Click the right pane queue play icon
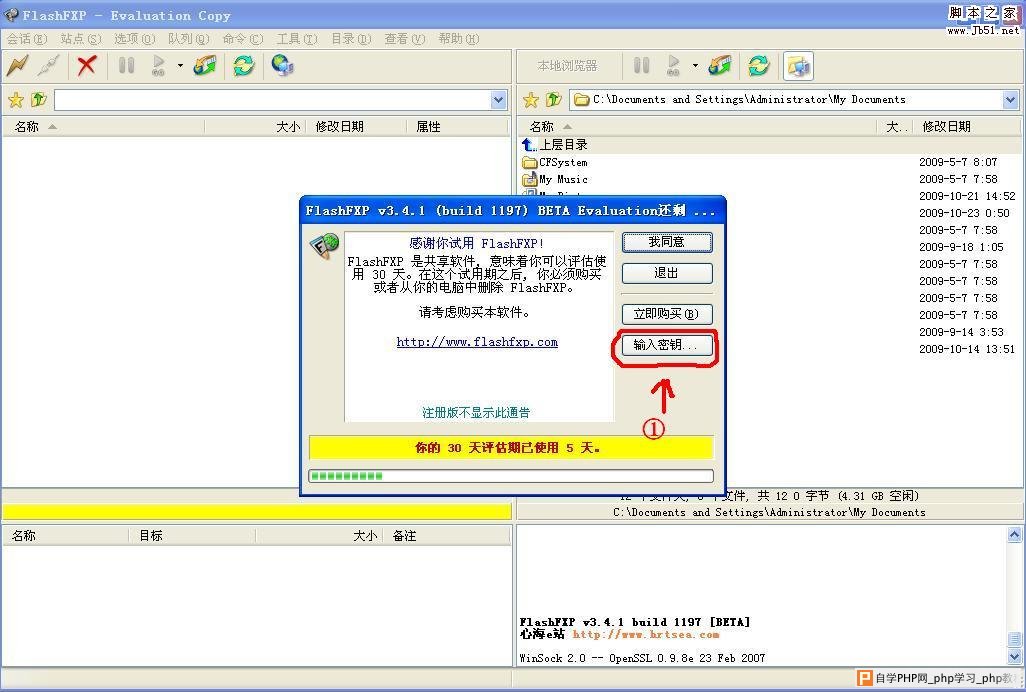This screenshot has height=692, width=1026. click(673, 65)
